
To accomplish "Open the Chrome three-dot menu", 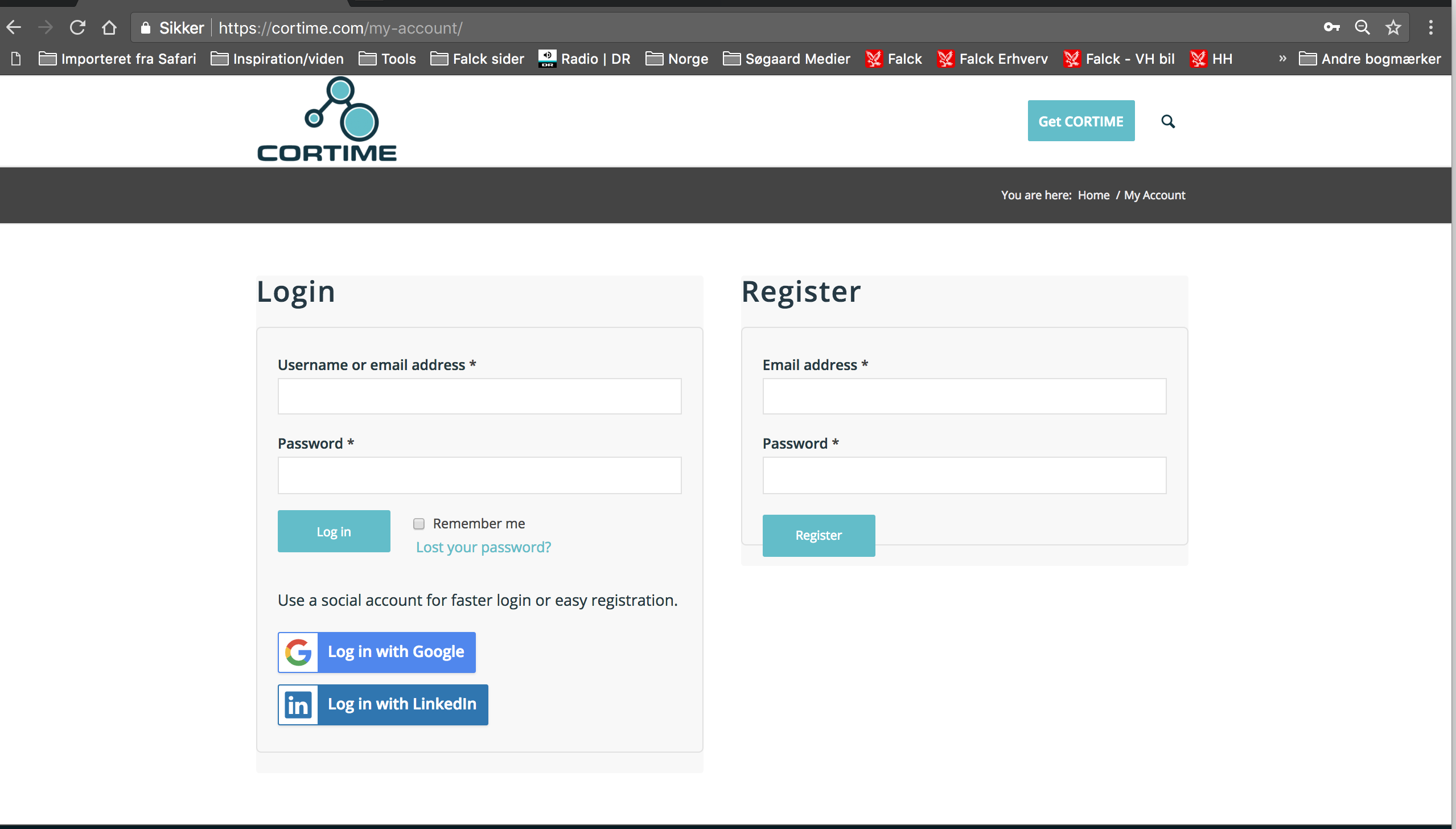I will [x=1430, y=27].
